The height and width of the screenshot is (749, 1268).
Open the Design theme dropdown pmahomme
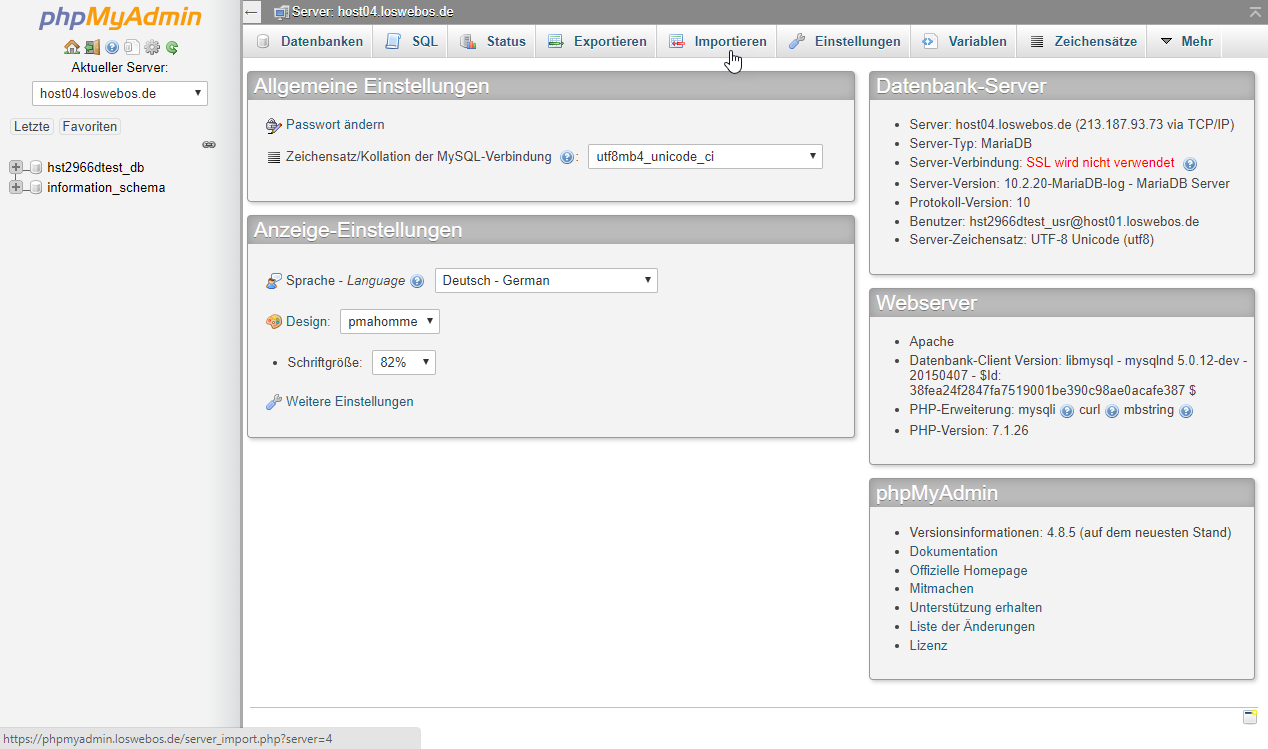[x=390, y=322]
